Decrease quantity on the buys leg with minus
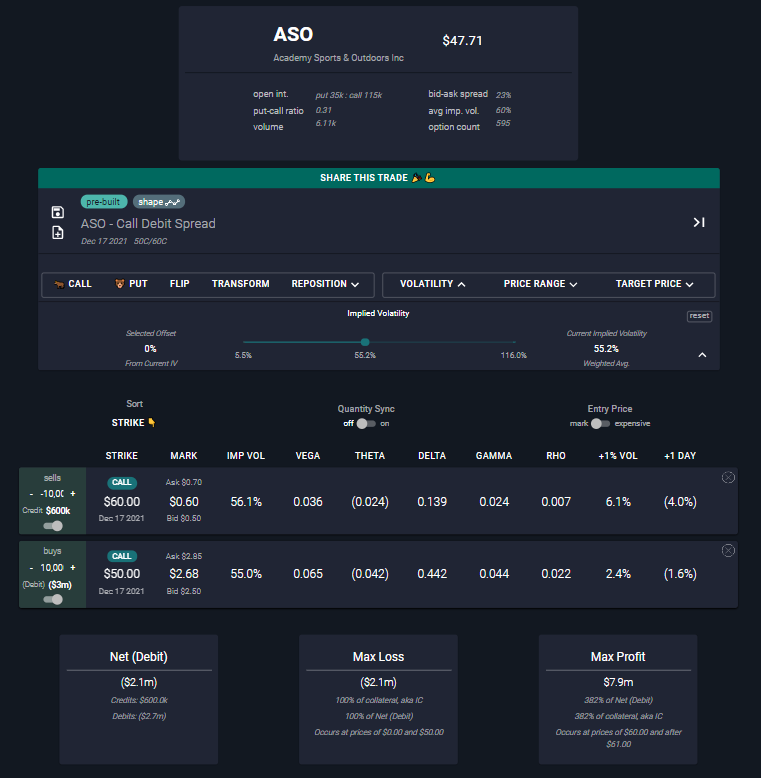Screen dimensions: 761x778 [31, 567]
